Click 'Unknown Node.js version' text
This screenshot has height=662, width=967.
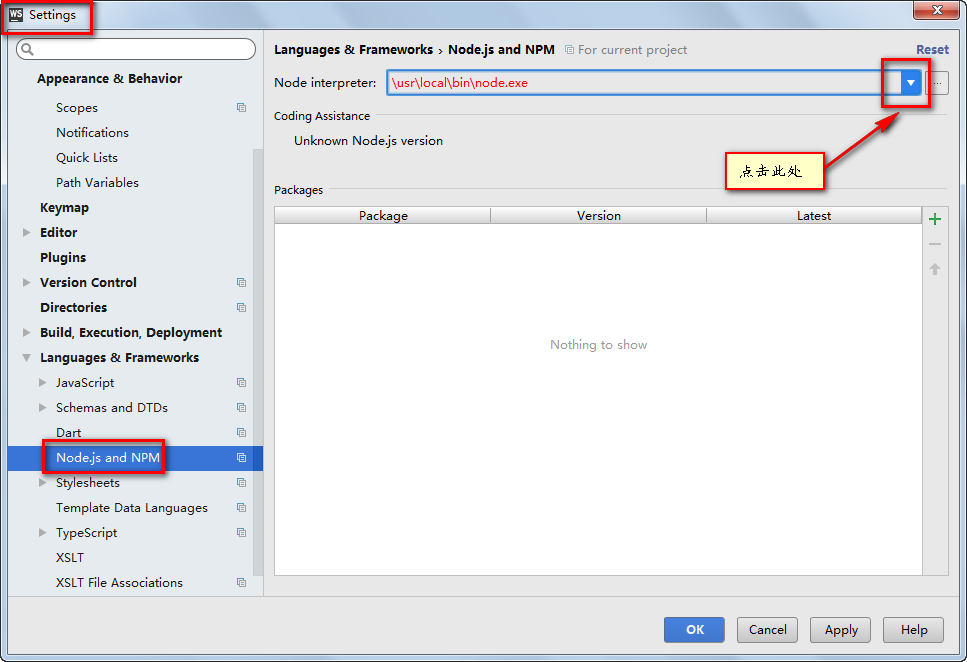368,141
